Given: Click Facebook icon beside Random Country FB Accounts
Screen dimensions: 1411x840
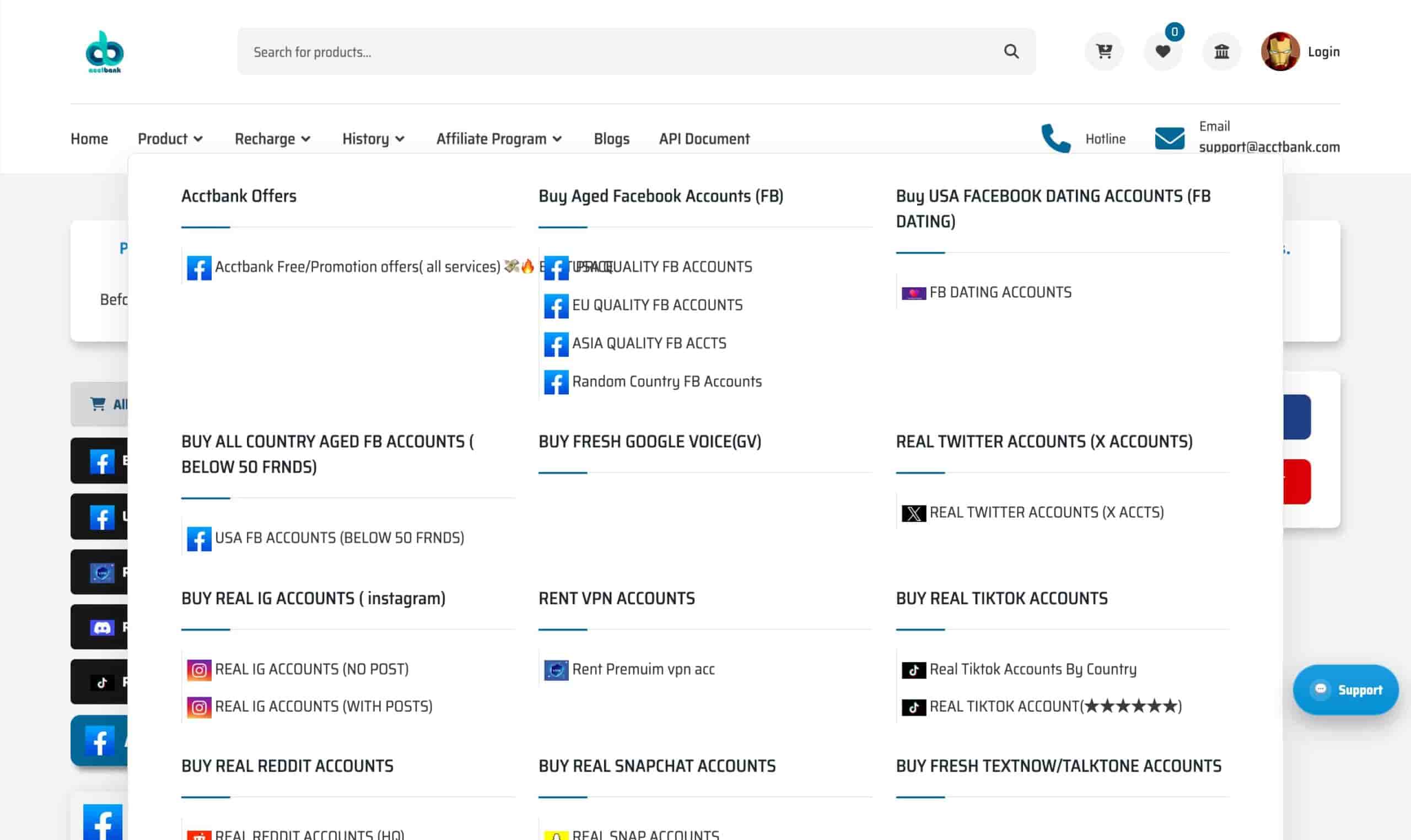Looking at the screenshot, I should (x=556, y=383).
